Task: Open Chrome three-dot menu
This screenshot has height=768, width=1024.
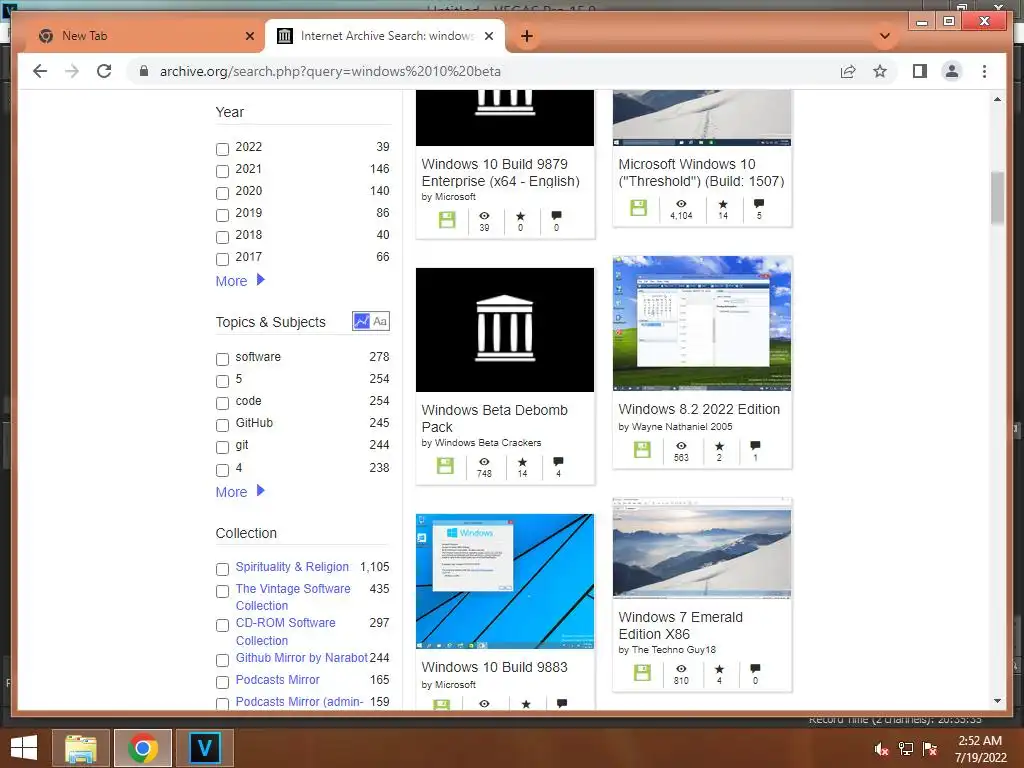Action: pos(984,71)
